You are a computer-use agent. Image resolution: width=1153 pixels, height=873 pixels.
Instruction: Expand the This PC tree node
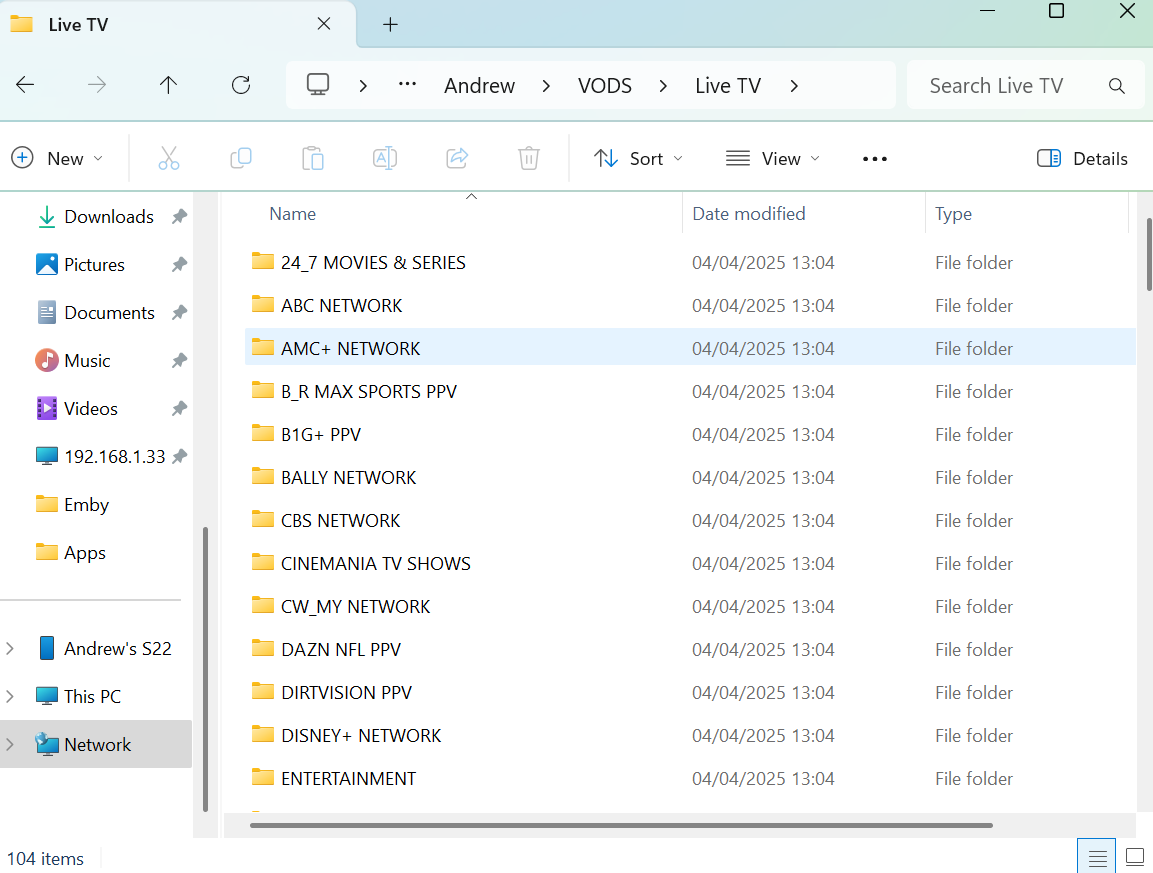pos(11,696)
